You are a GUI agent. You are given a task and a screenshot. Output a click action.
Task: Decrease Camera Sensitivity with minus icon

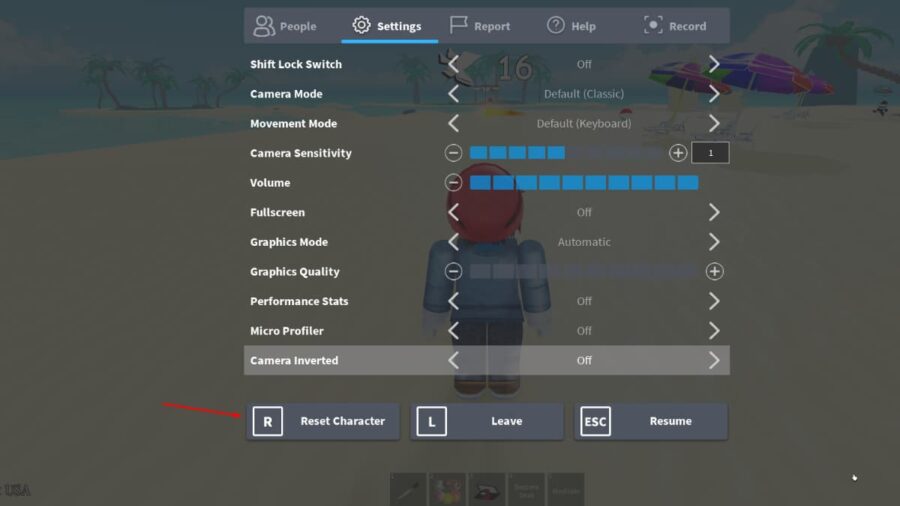(453, 153)
